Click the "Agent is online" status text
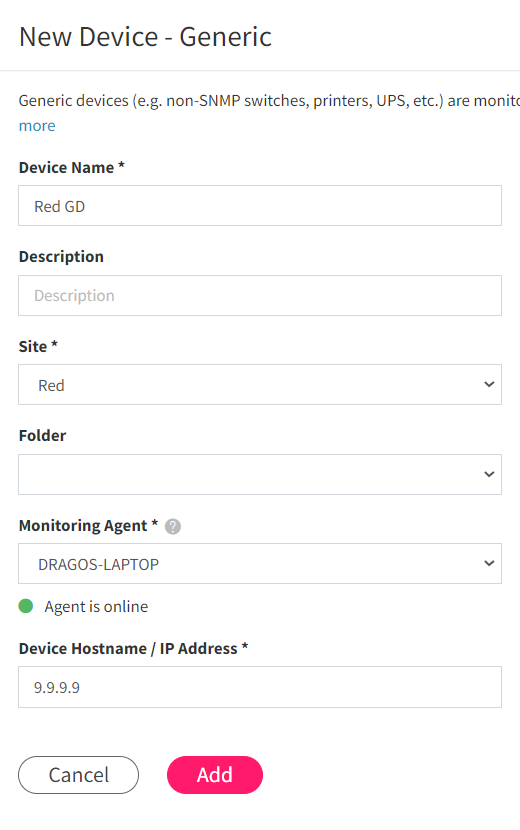Screen dimensions: 520x830 [96, 607]
